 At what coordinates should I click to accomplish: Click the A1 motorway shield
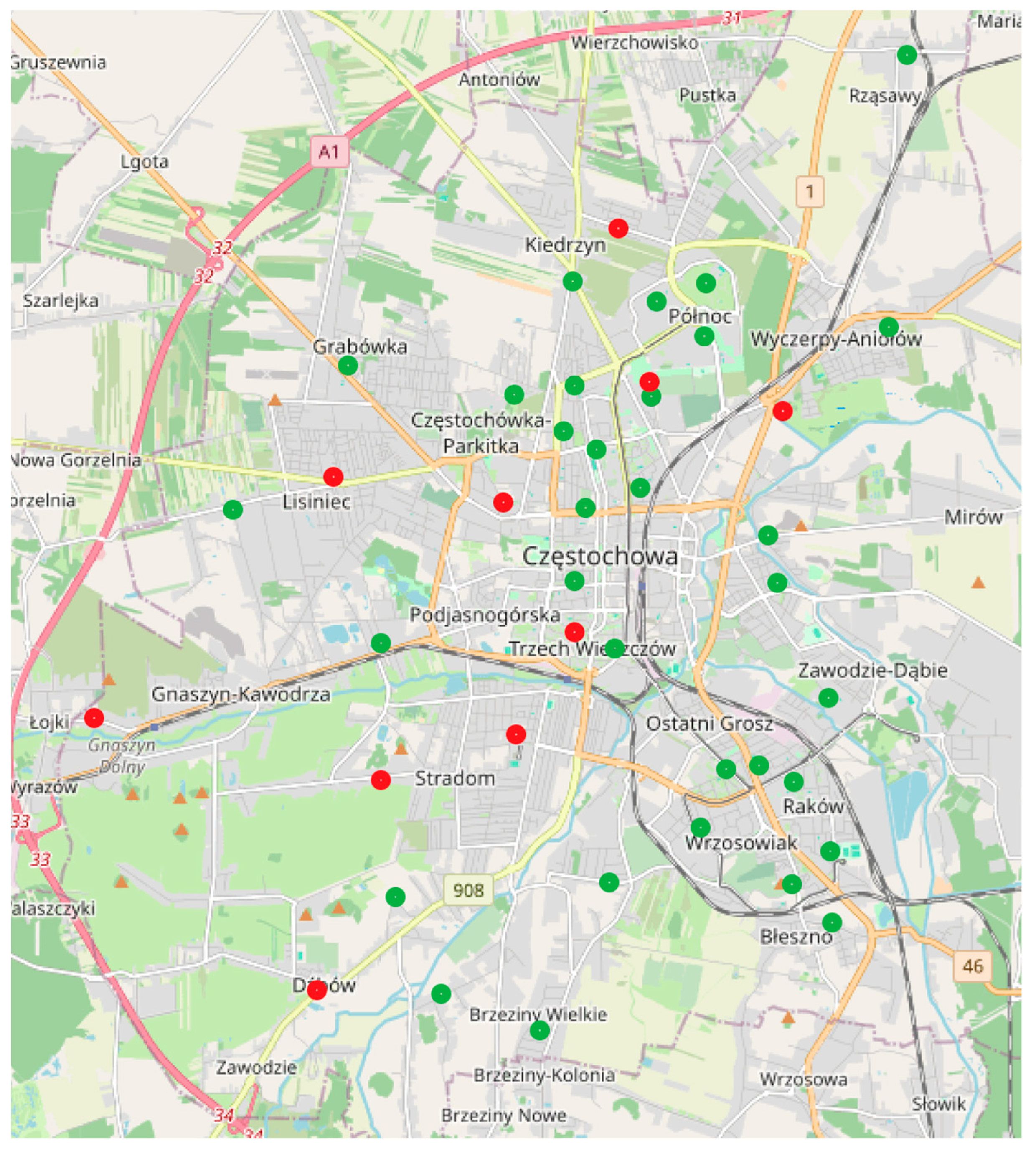(329, 152)
